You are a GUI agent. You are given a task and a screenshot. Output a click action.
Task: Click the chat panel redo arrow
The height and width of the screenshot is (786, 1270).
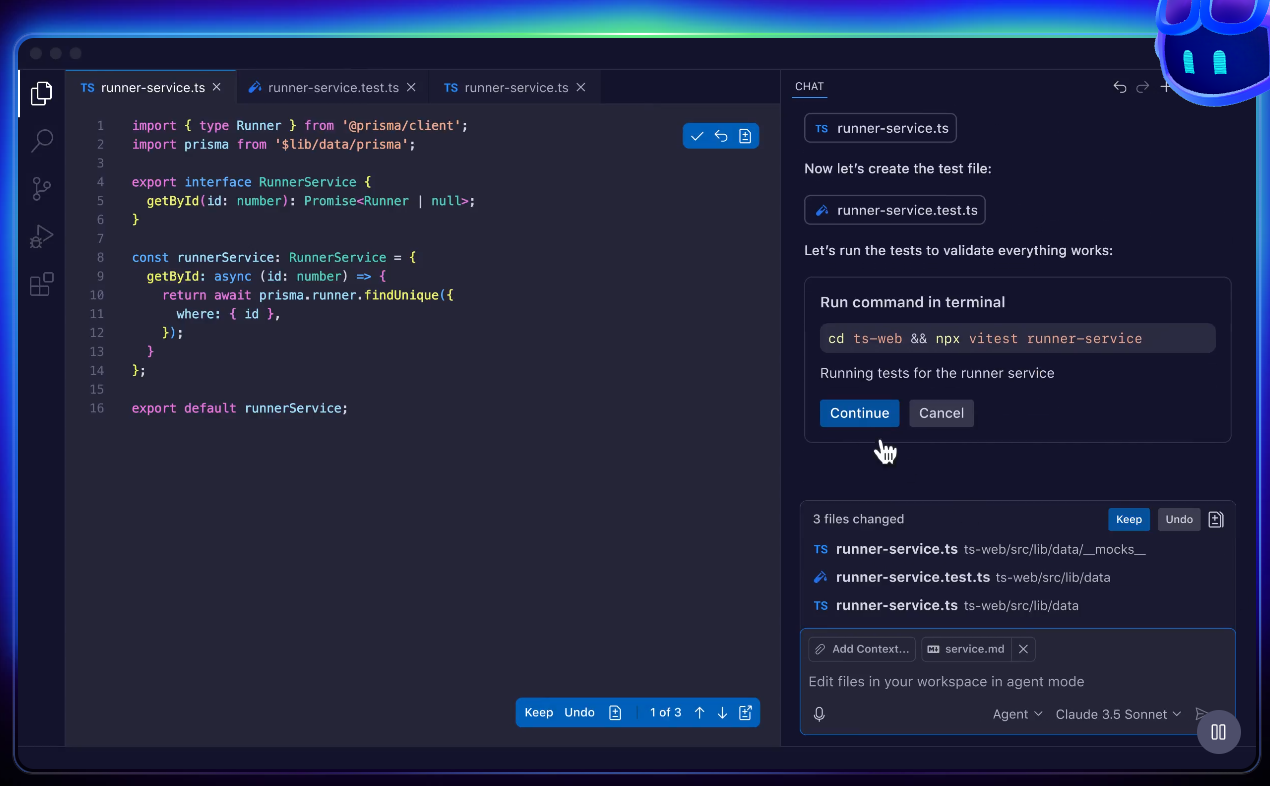tap(1143, 87)
